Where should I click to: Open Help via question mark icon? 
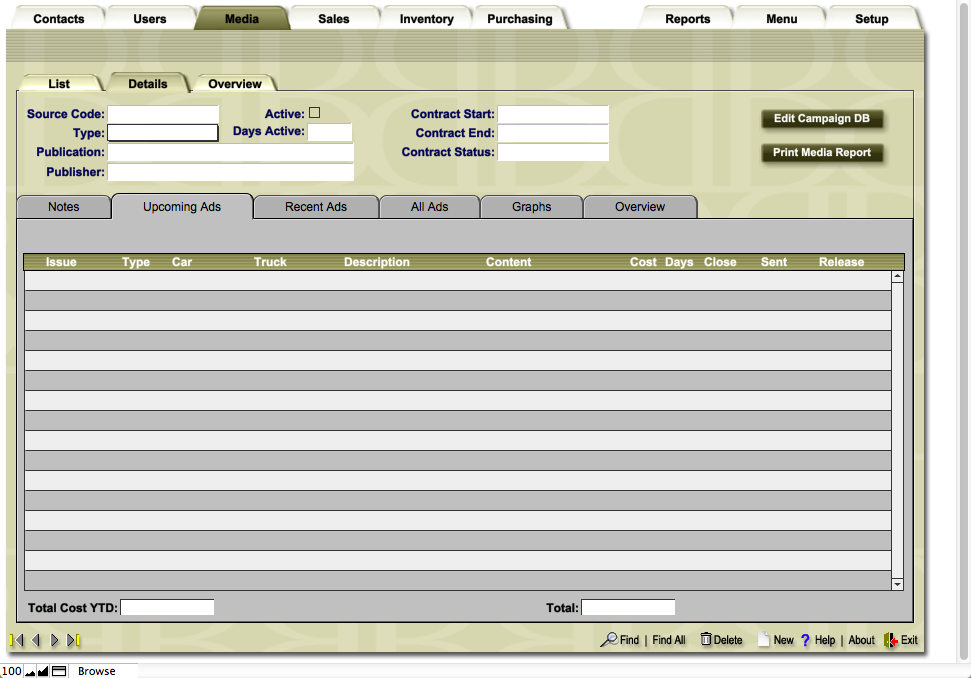click(805, 640)
